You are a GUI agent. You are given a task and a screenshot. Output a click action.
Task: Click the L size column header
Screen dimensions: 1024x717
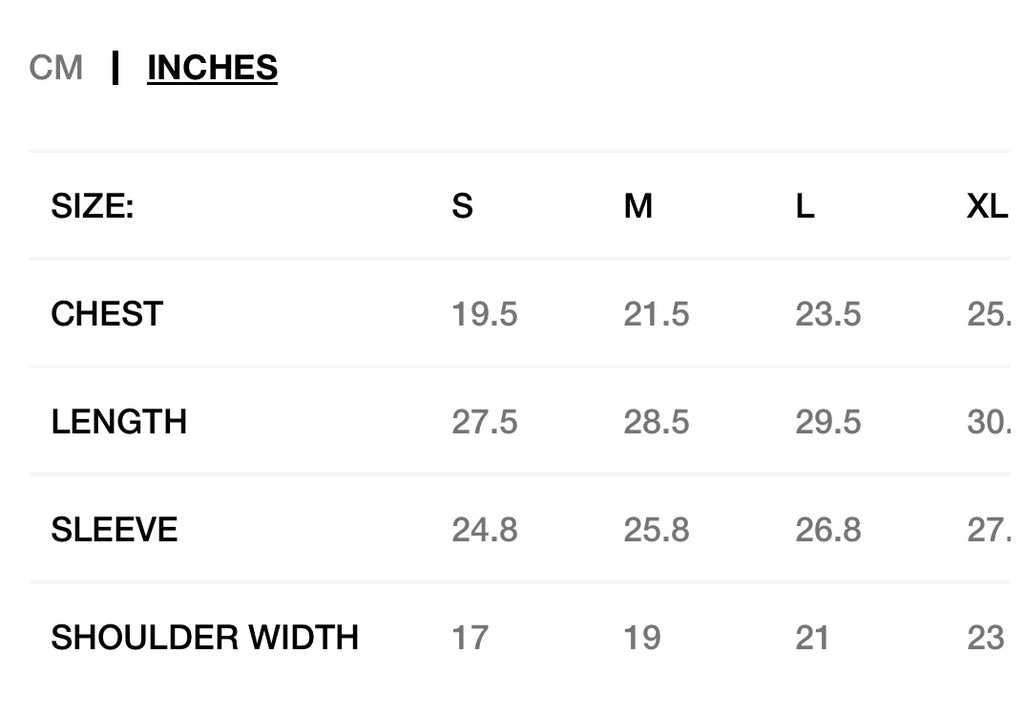[805, 207]
